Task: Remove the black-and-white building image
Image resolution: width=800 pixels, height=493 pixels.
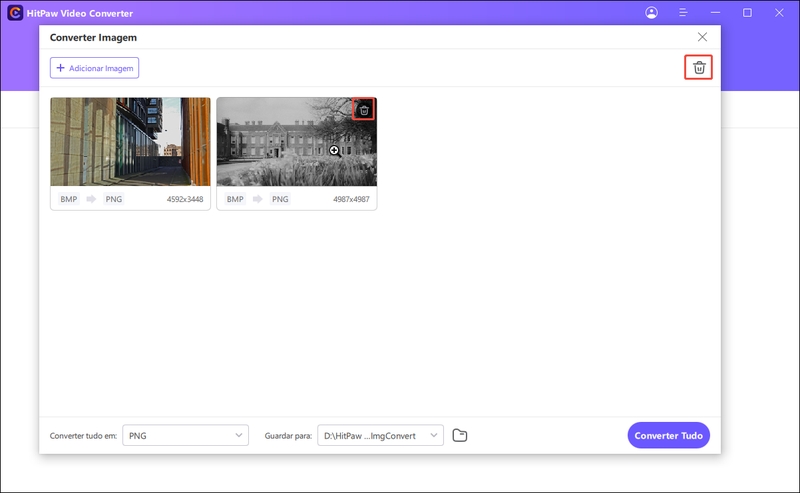Action: coord(364,110)
